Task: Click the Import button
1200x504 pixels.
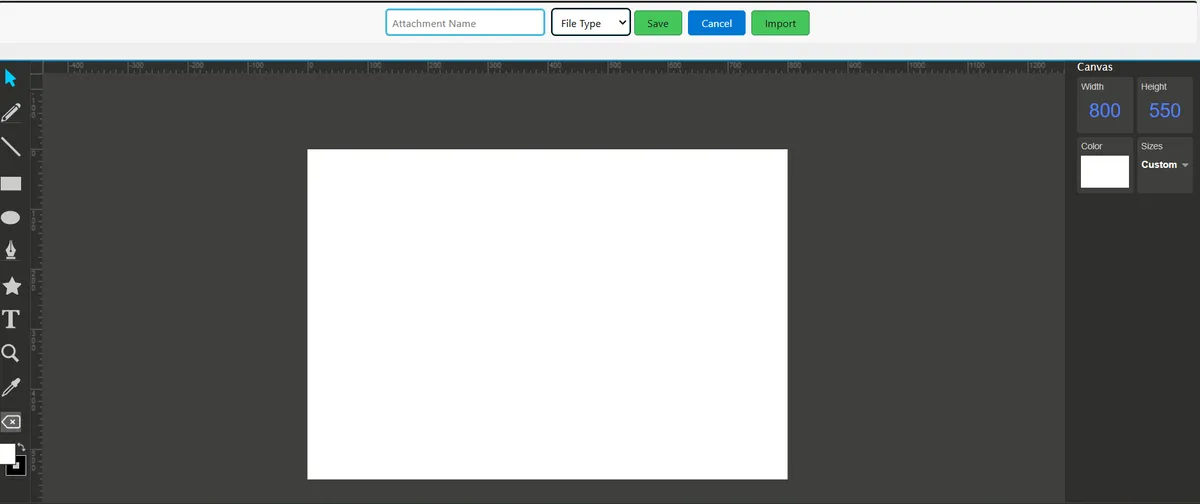Action: click(780, 23)
